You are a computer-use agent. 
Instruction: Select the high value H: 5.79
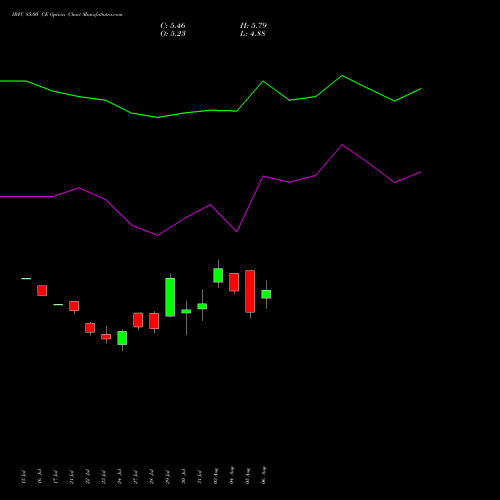253,26
